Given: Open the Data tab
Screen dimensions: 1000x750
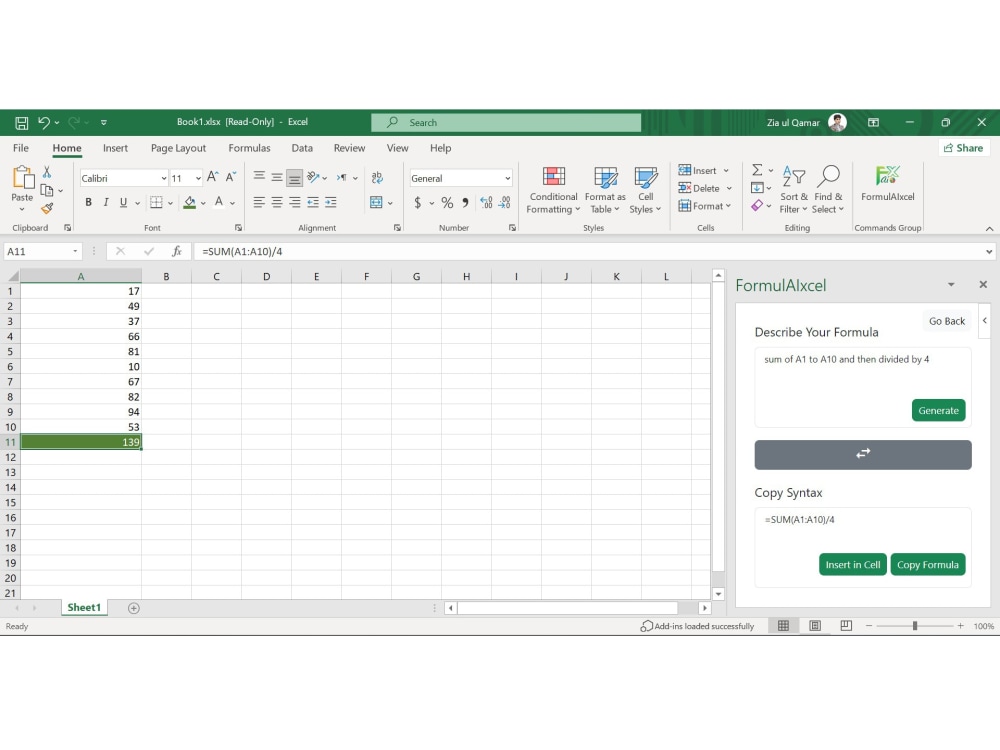Looking at the screenshot, I should 302,148.
